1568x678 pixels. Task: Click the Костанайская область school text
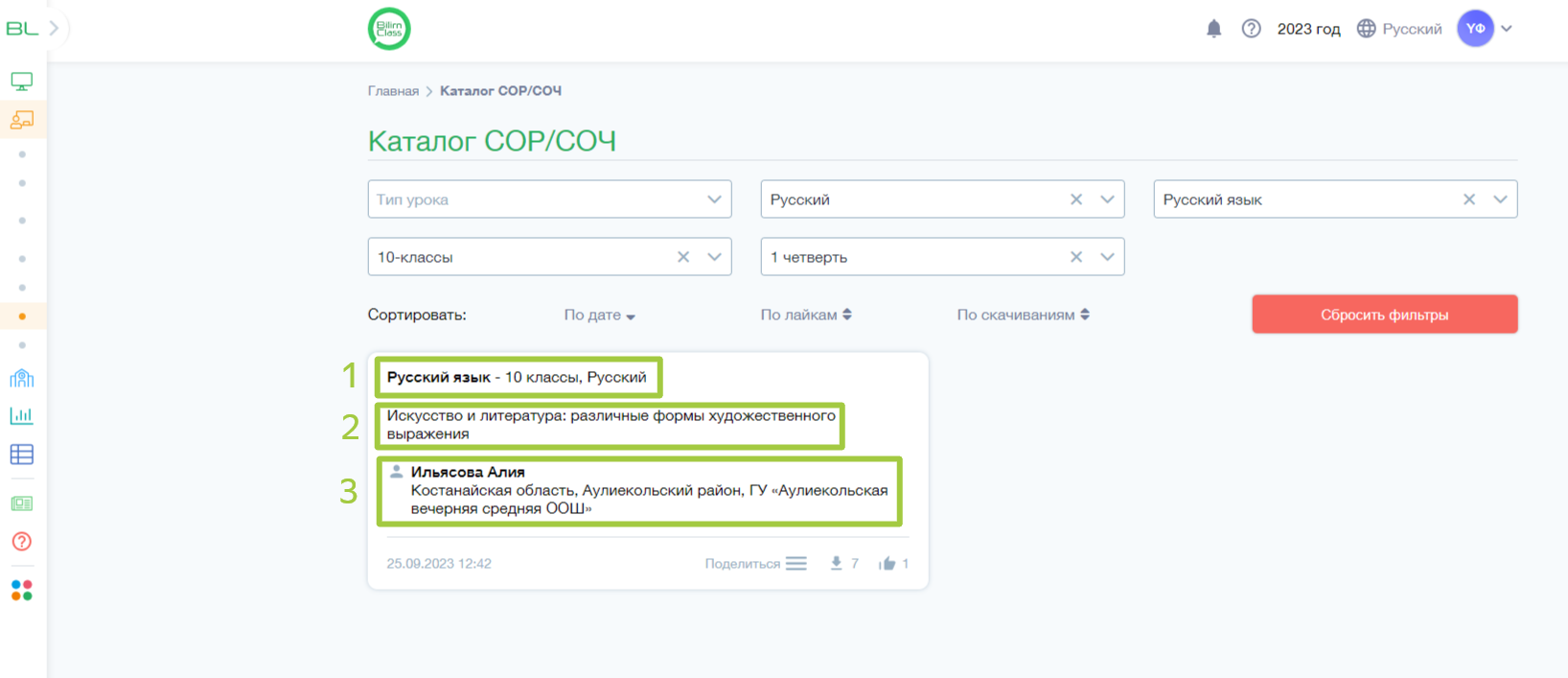click(x=649, y=500)
